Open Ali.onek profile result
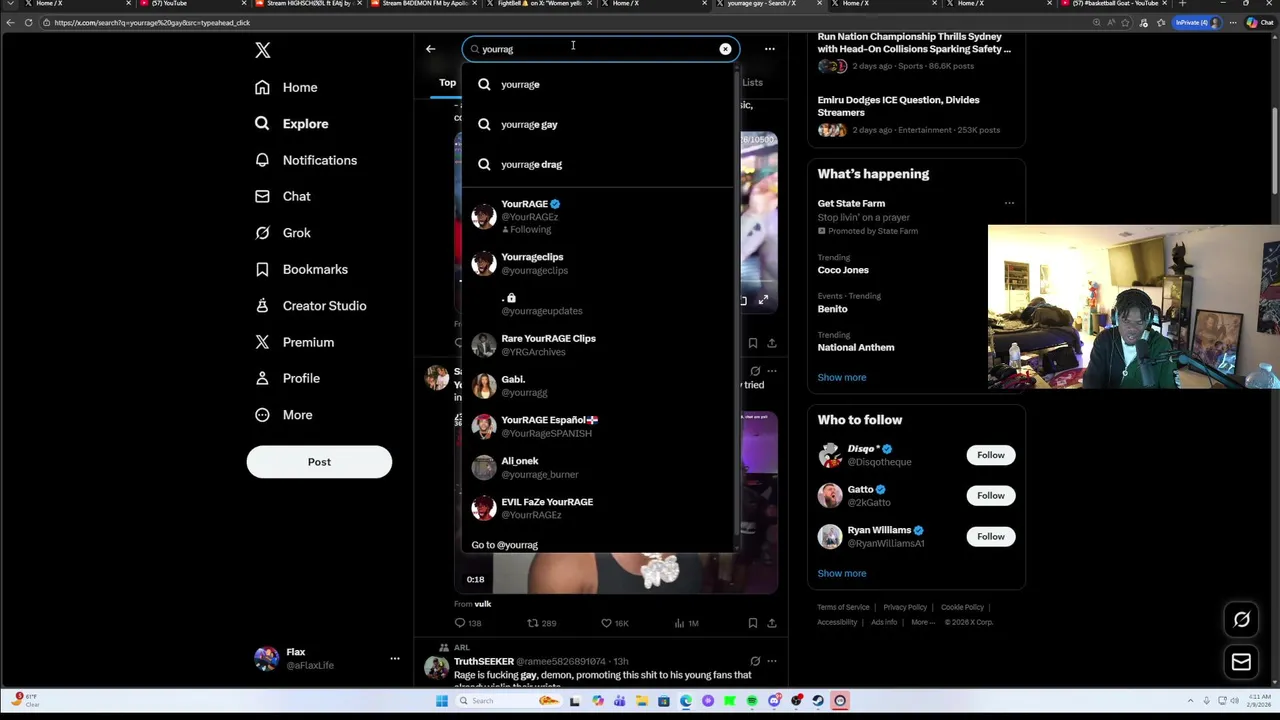The width and height of the screenshot is (1280, 720). [x=598, y=467]
